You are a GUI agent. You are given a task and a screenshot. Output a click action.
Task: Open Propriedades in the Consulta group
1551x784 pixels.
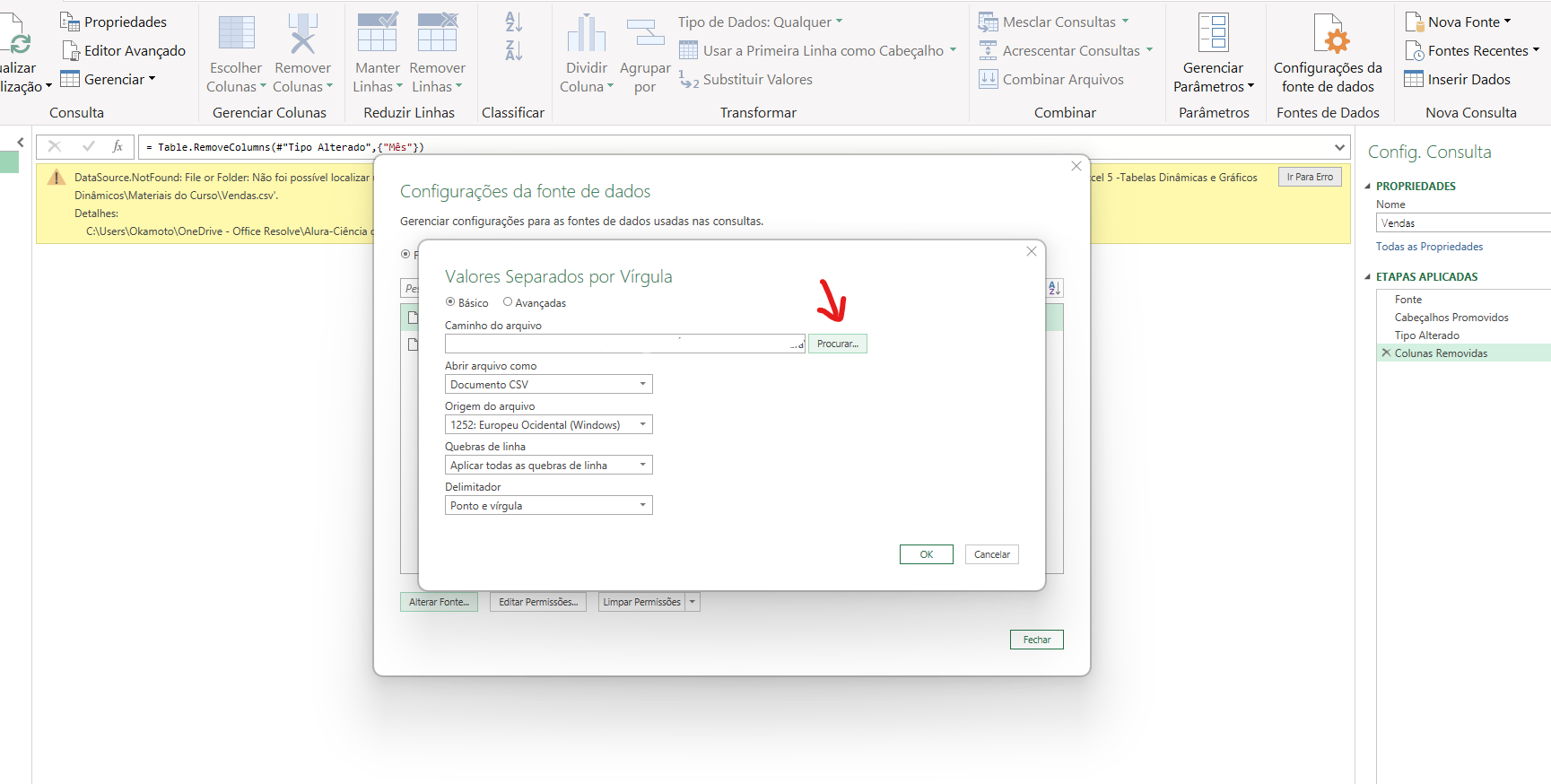pos(113,22)
